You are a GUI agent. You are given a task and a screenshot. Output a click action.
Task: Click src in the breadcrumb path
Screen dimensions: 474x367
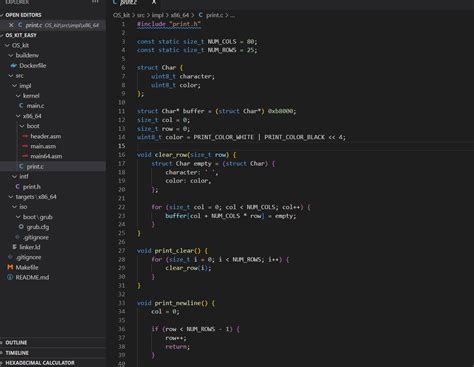point(141,15)
